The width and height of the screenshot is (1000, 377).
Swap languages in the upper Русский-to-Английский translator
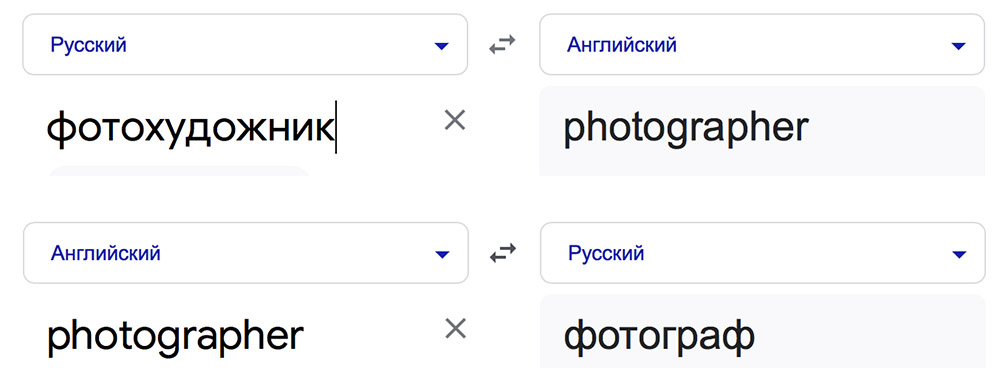click(502, 45)
